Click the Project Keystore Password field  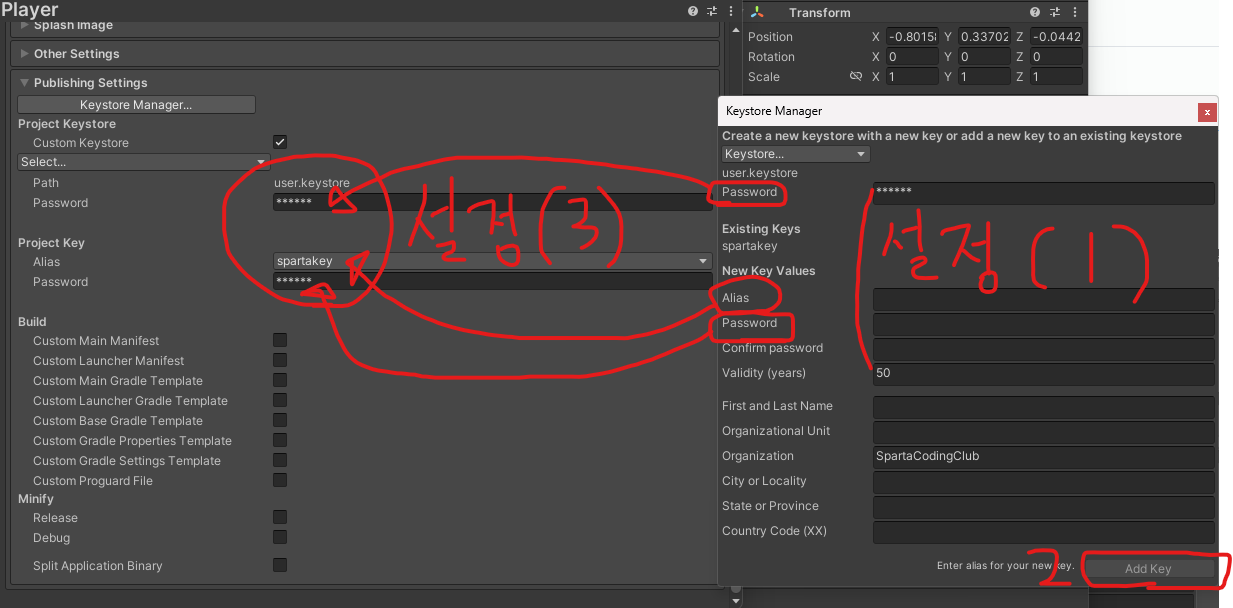(493, 203)
